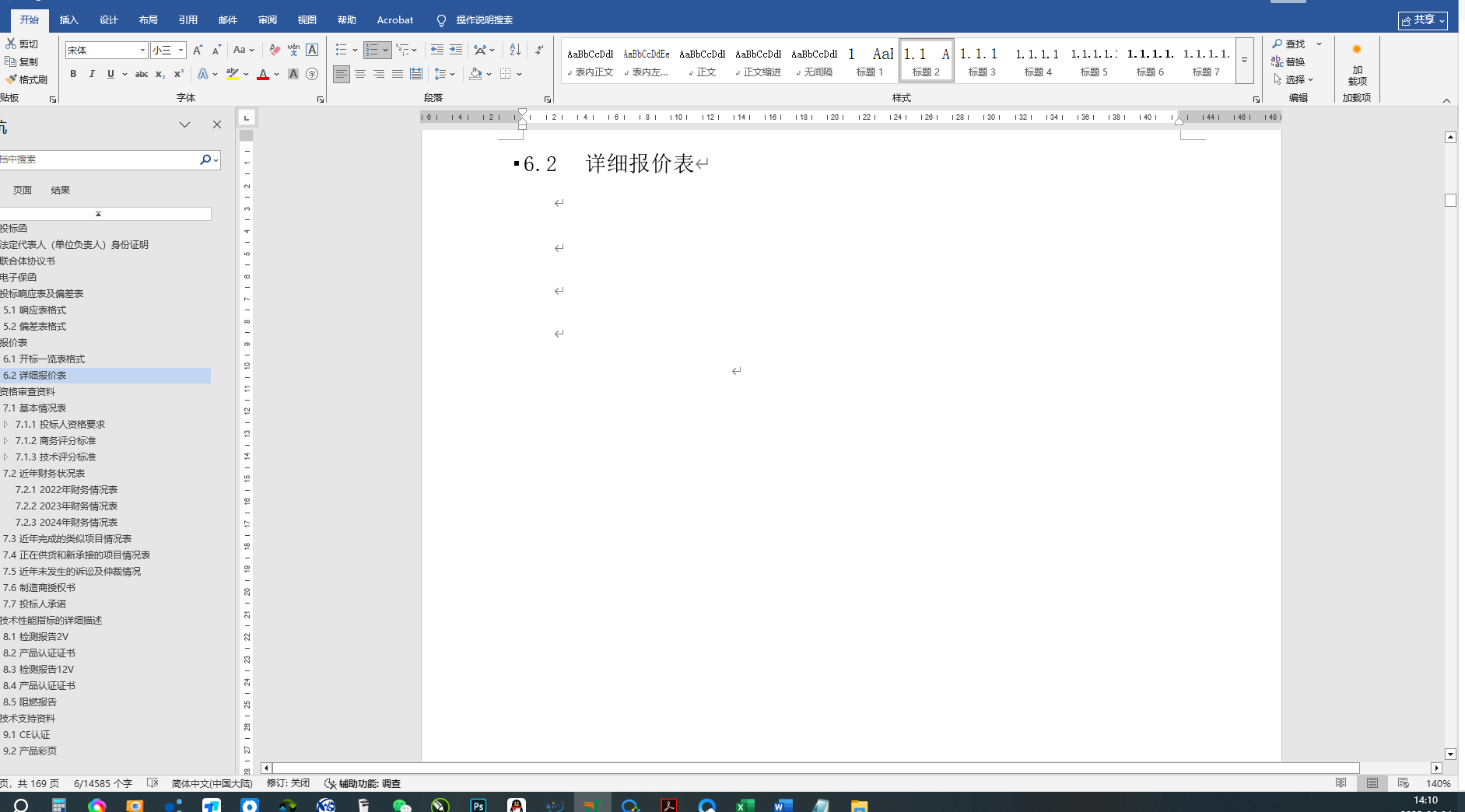Open the Acrobat ribbon tab
This screenshot has height=812, width=1465.
(395, 19)
